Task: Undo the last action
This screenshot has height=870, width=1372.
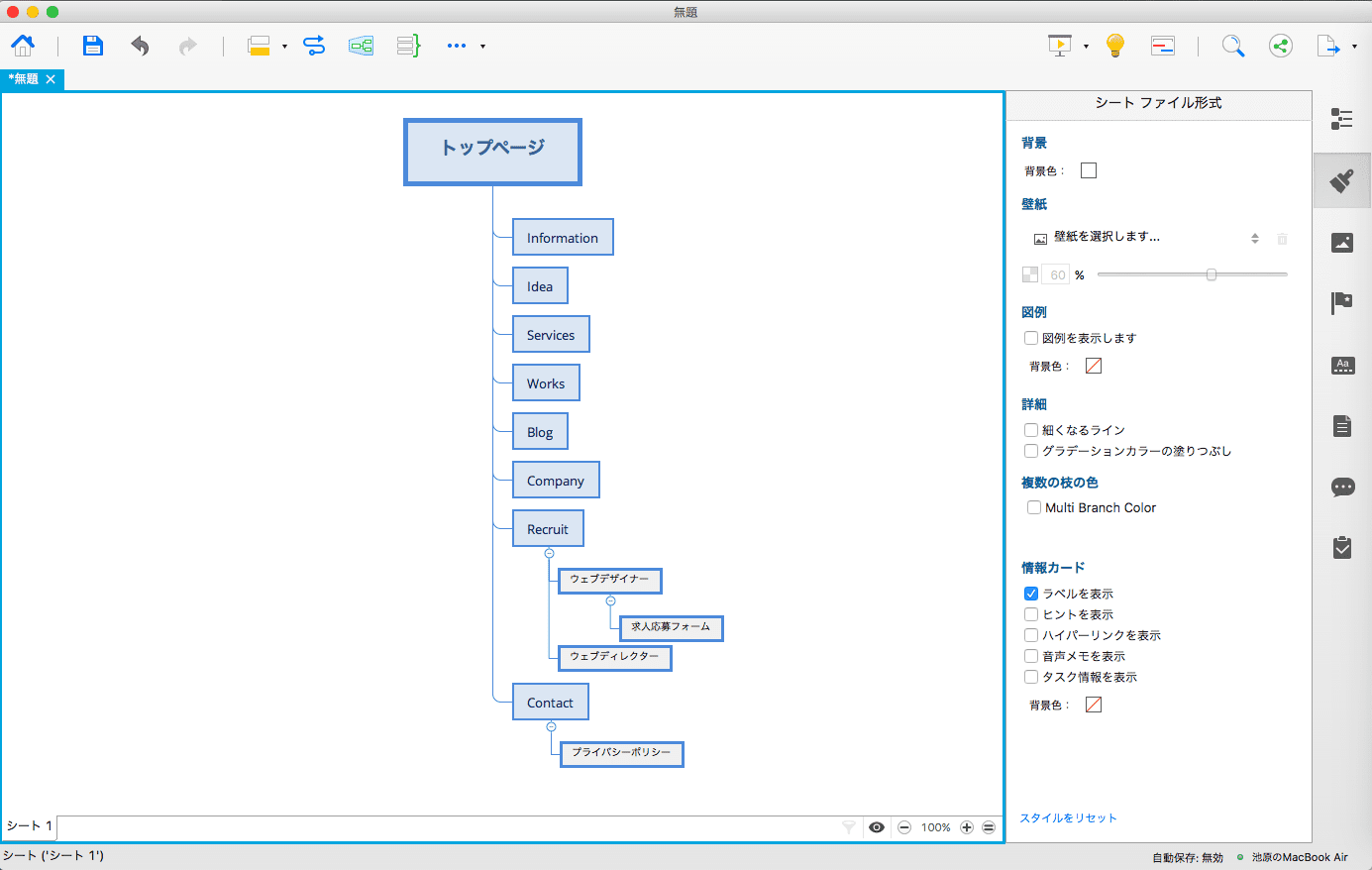Action: [140, 46]
